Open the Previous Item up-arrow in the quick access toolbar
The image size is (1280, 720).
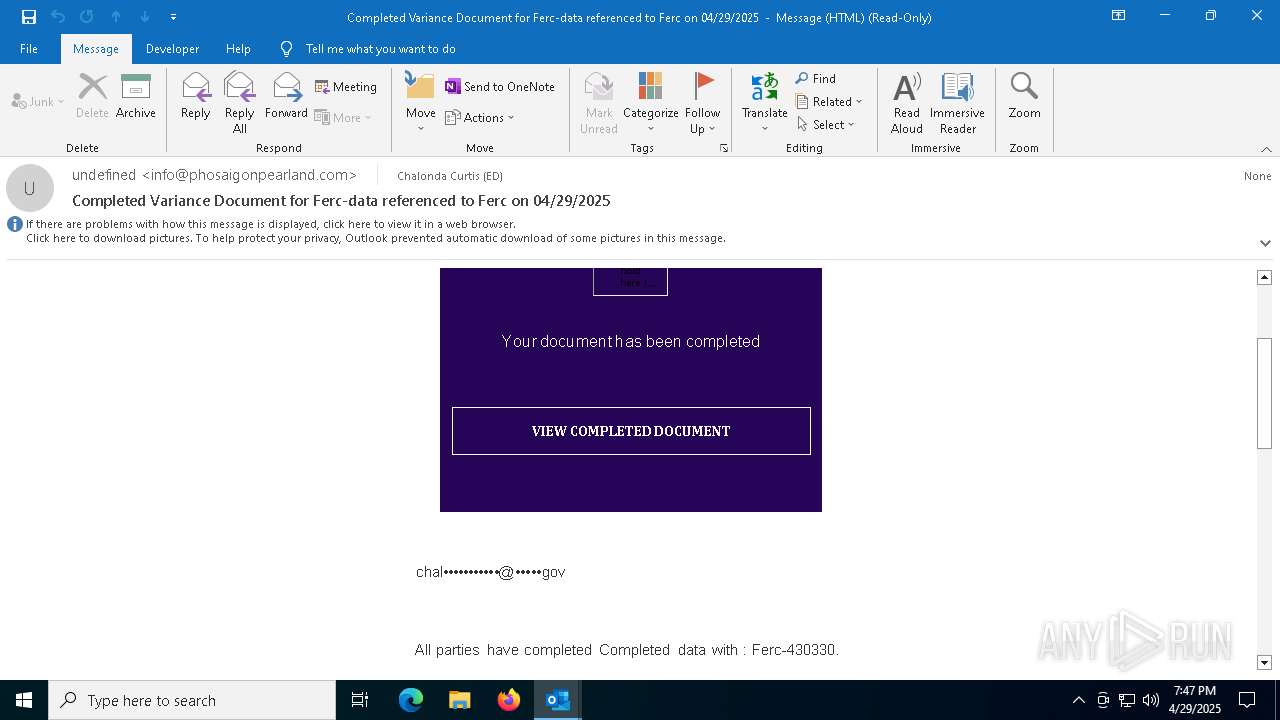116,17
